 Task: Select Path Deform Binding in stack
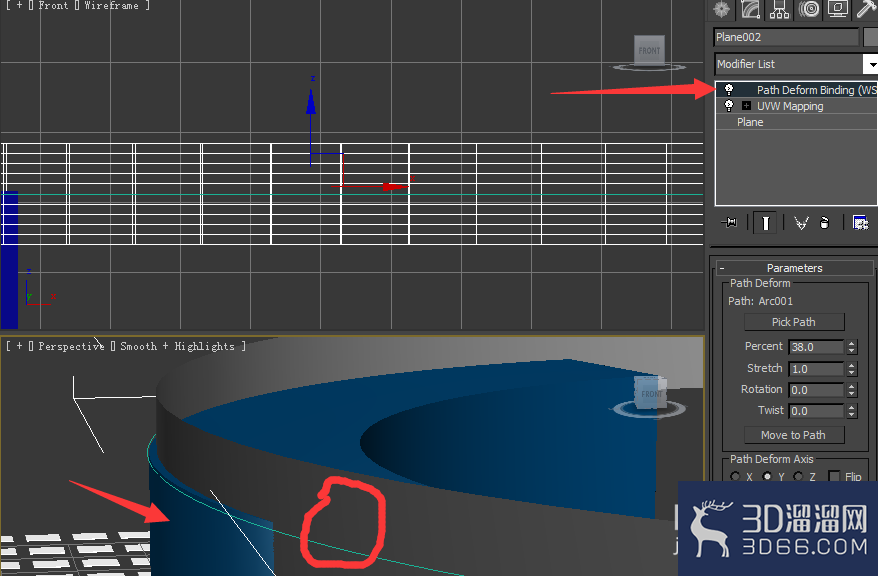816,90
